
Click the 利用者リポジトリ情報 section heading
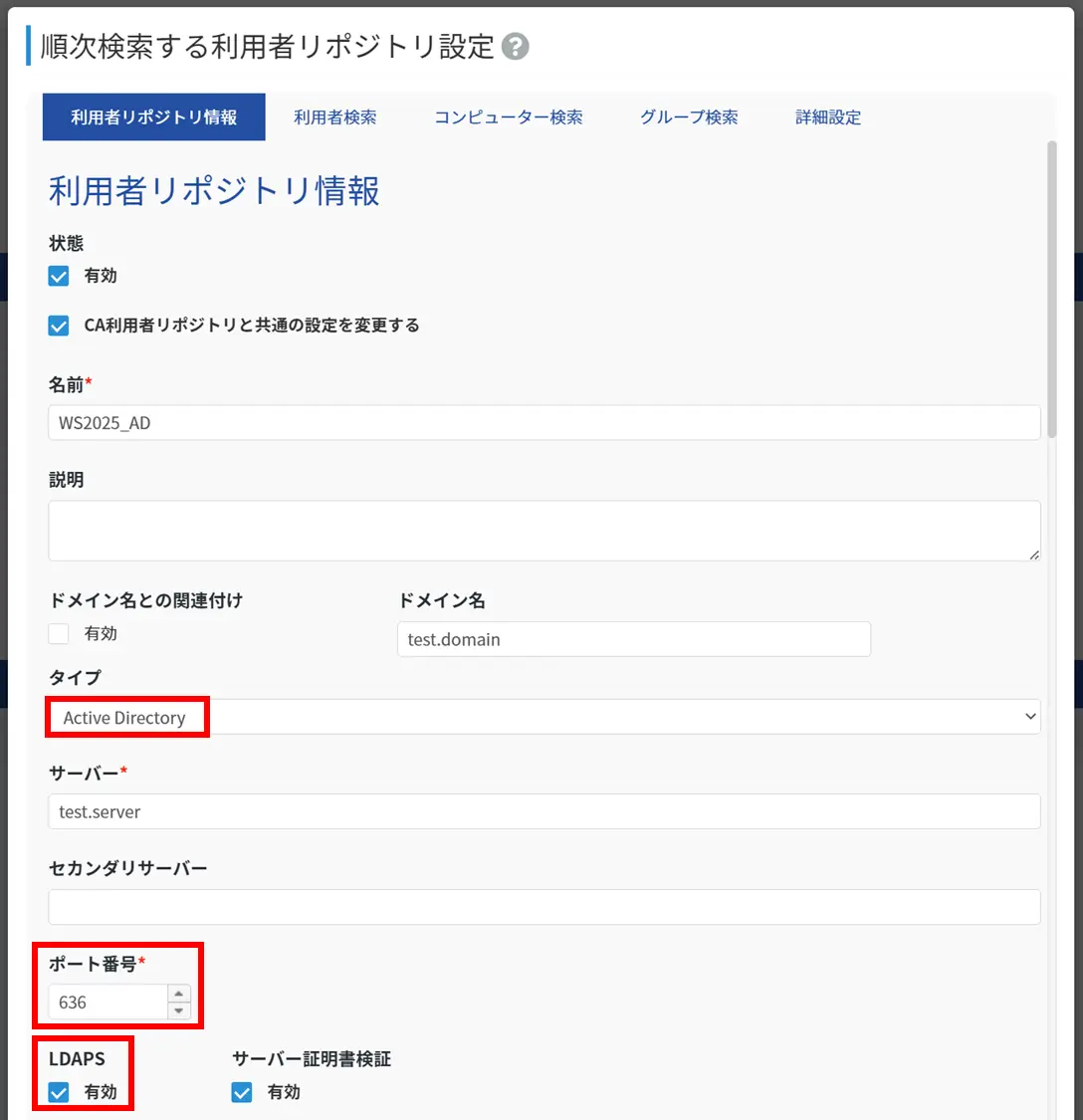click(214, 191)
